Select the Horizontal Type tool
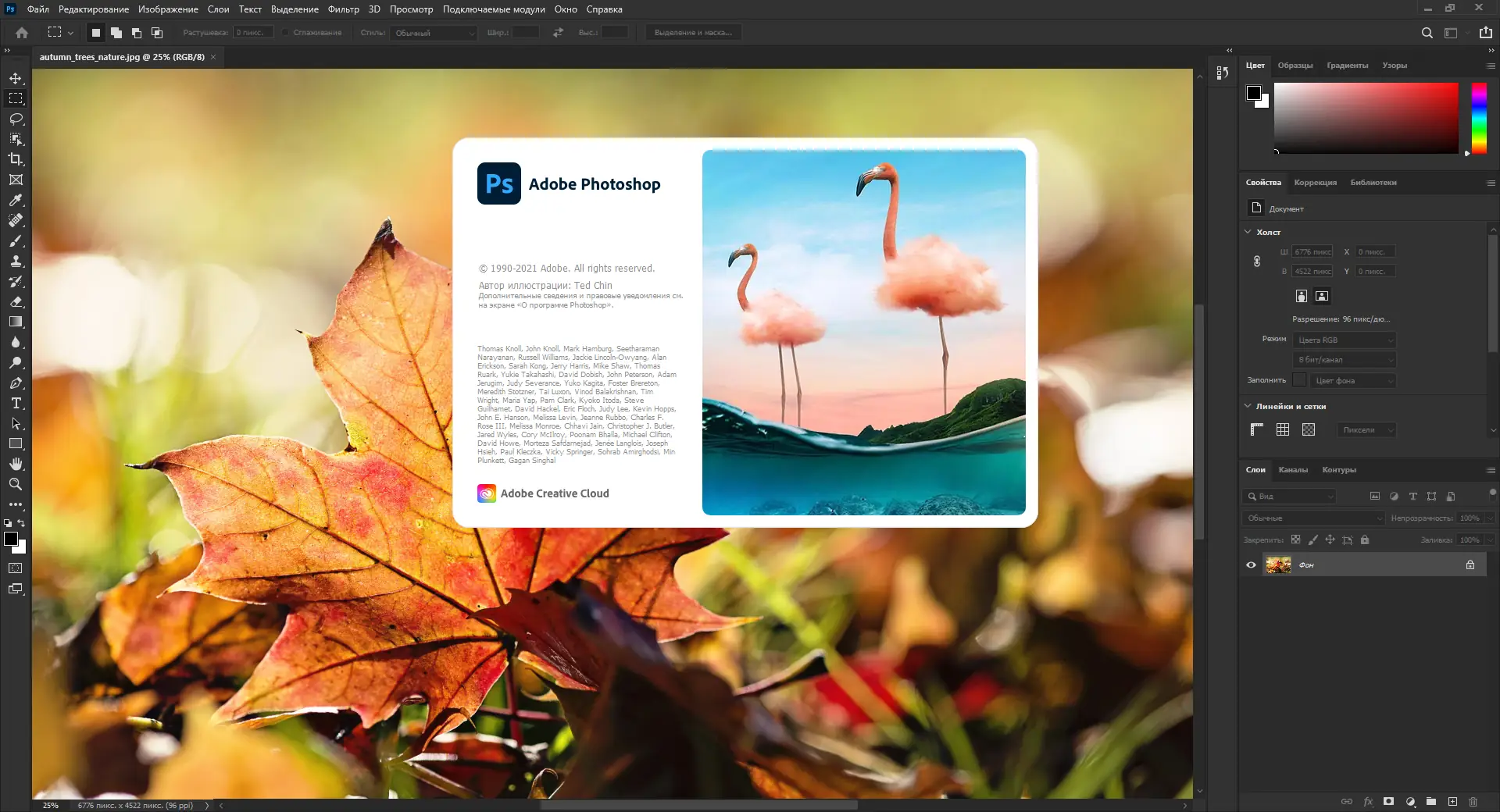Screen dimensions: 1500x812 [16, 404]
